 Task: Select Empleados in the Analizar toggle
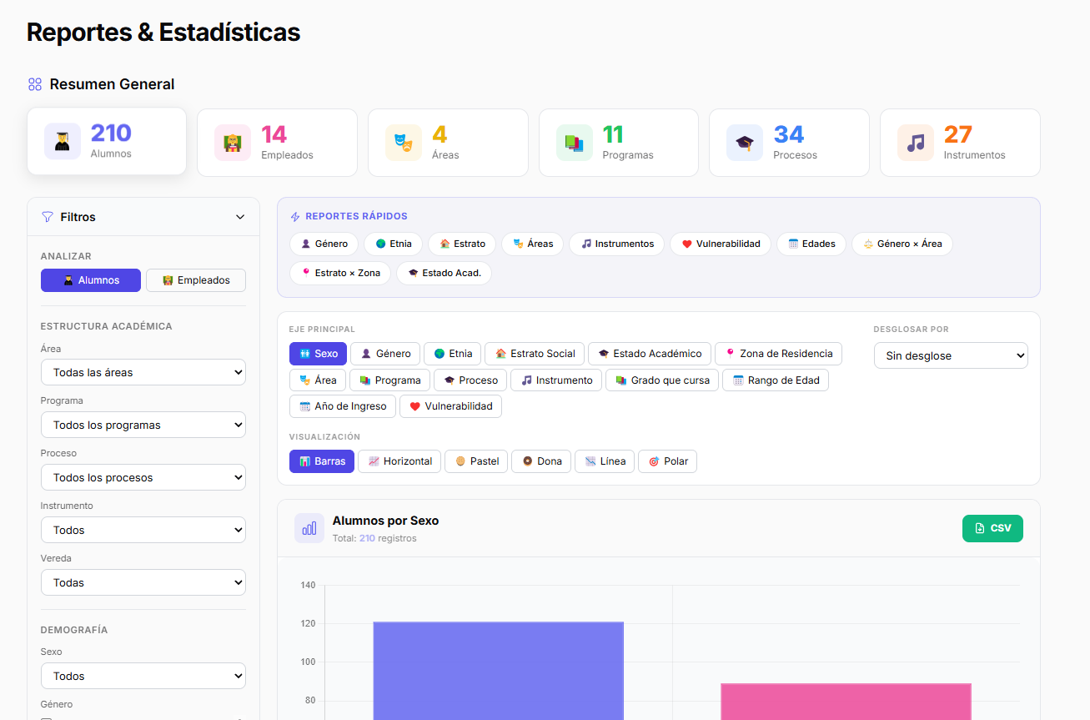[x=196, y=280]
